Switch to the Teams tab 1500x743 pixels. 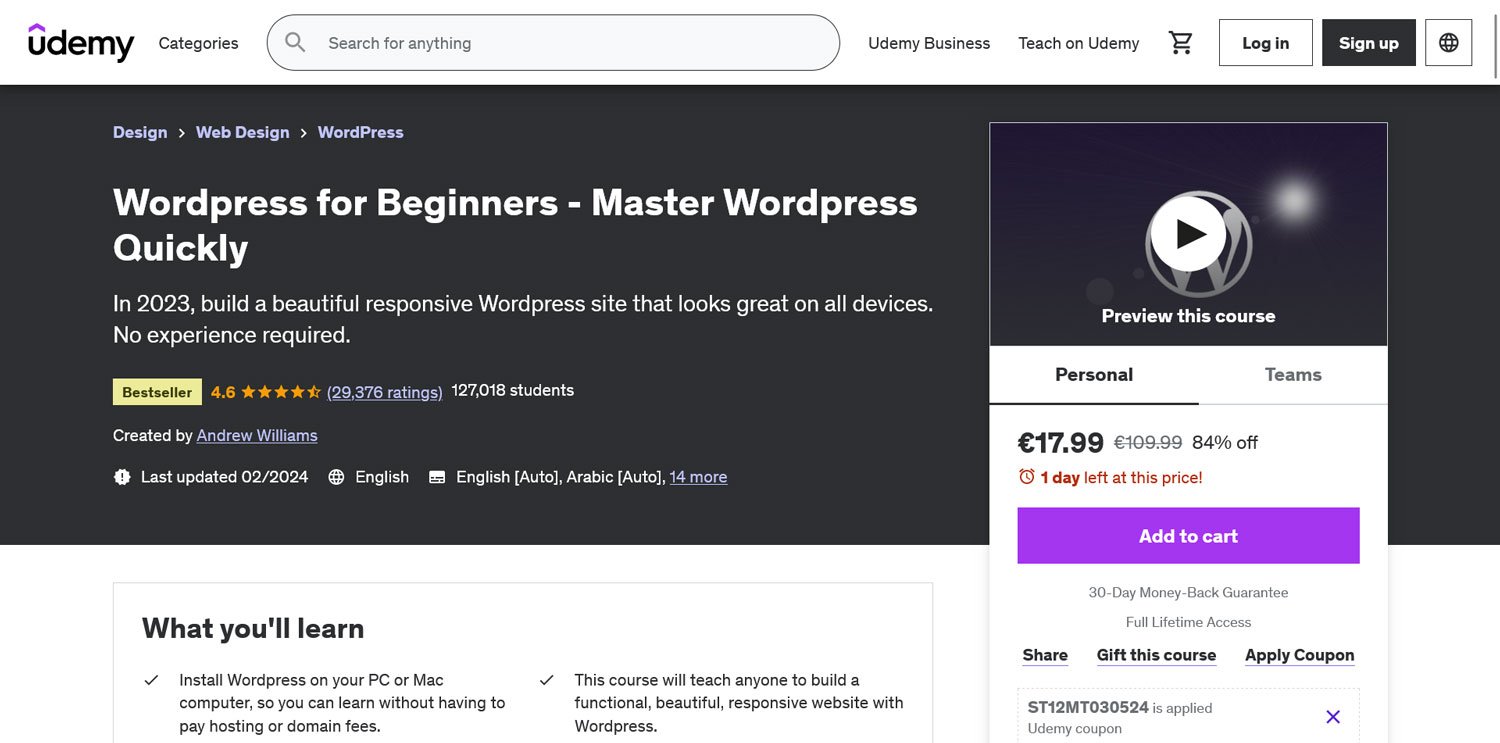pos(1292,375)
